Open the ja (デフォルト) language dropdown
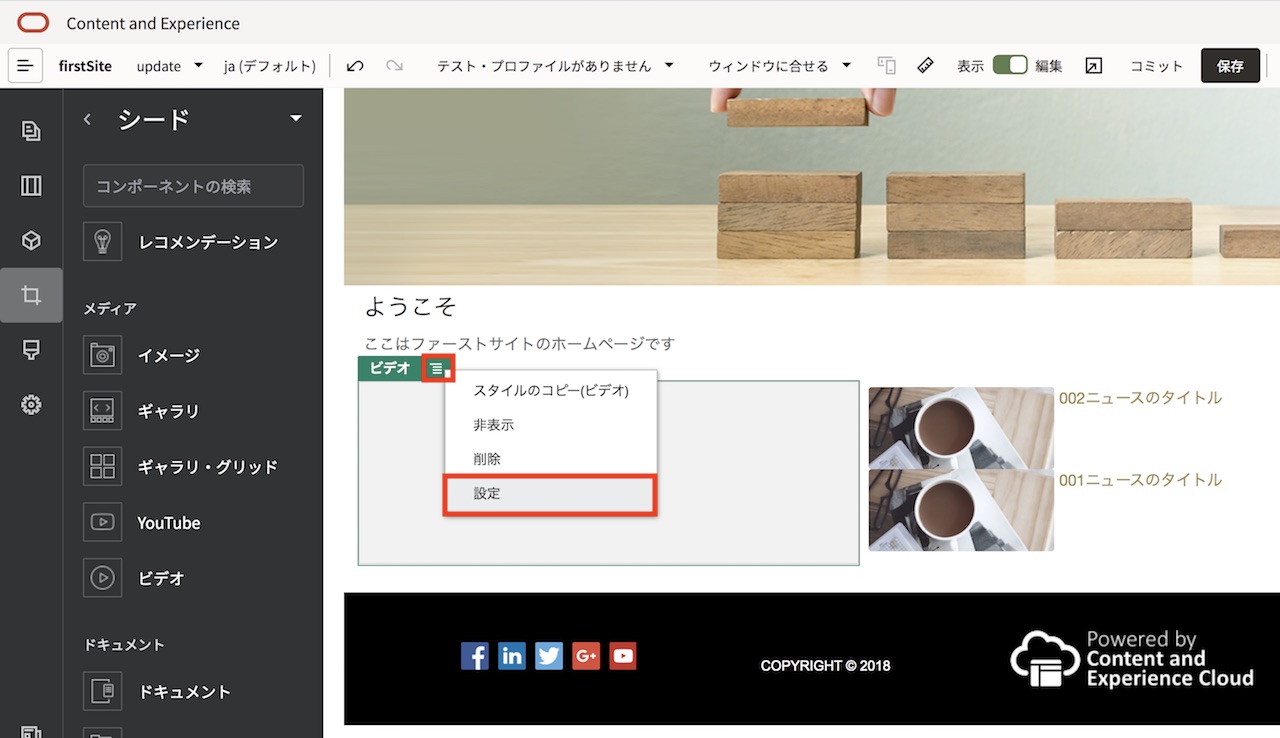The height and width of the screenshot is (738, 1280). (269, 65)
